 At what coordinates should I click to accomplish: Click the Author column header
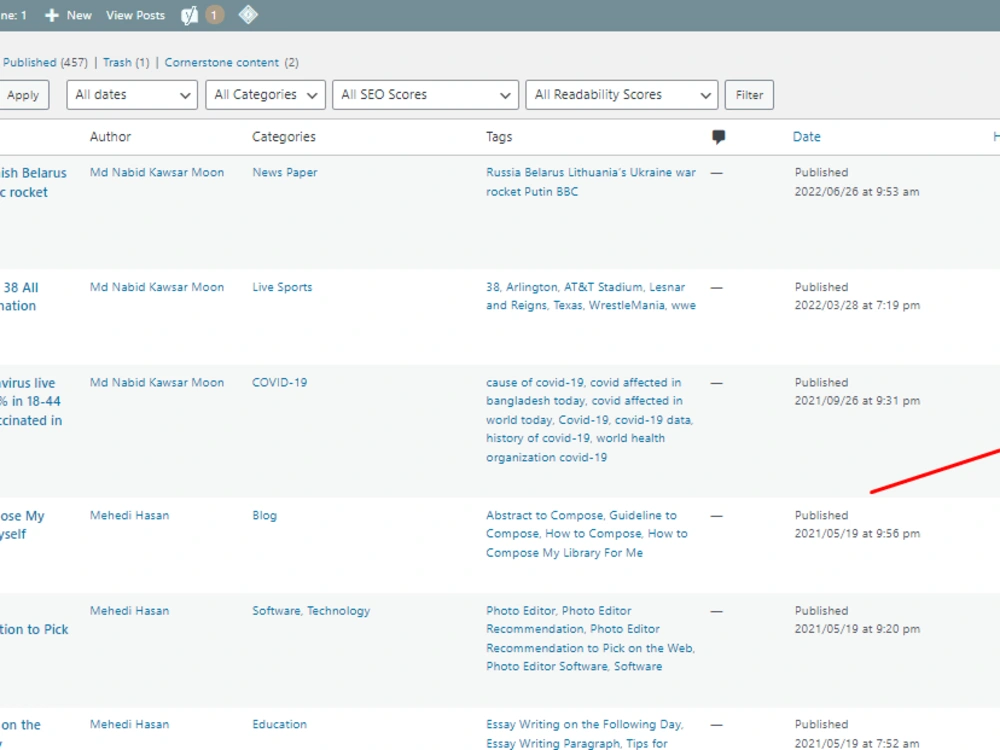(x=110, y=136)
